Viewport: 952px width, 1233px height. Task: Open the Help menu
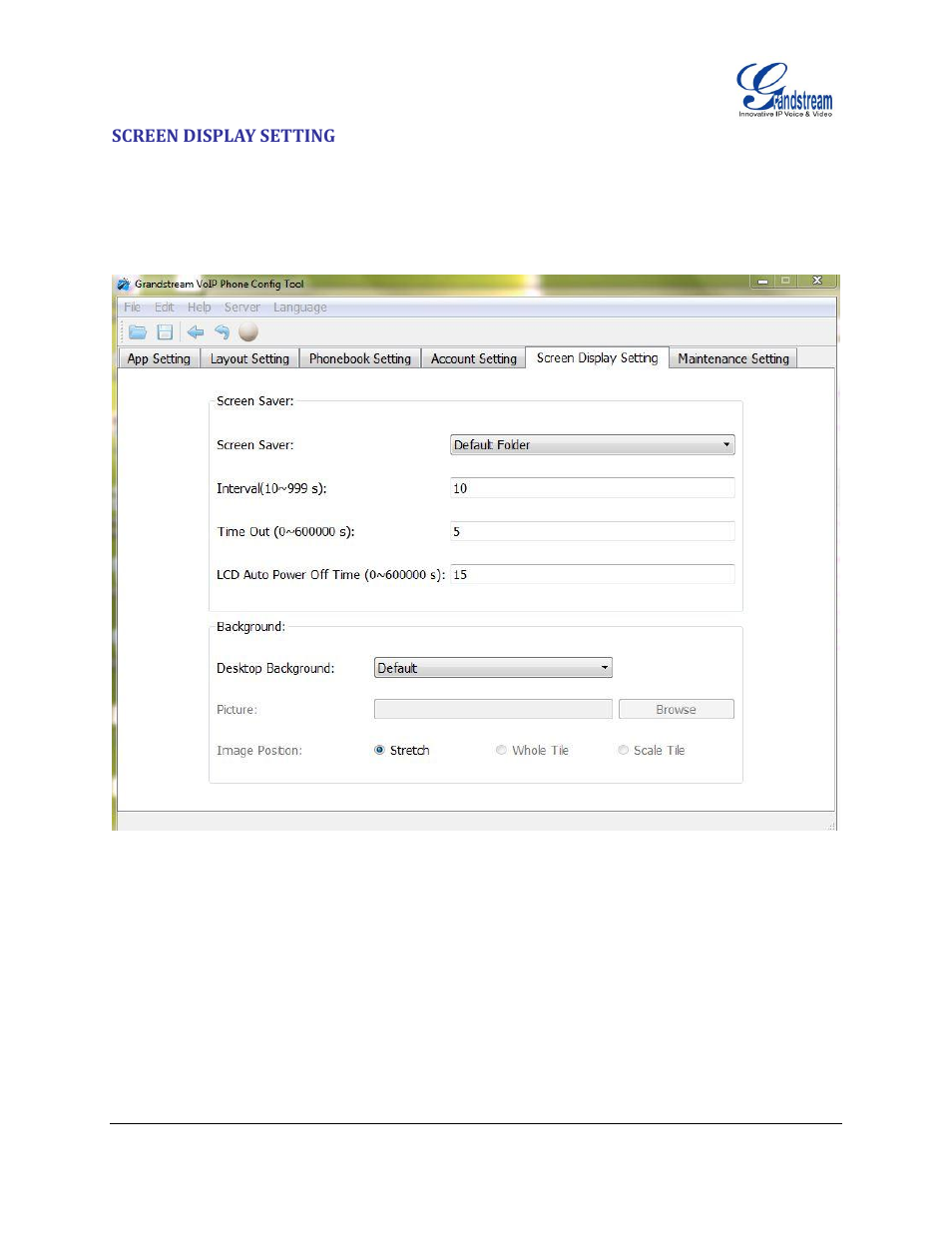200,308
